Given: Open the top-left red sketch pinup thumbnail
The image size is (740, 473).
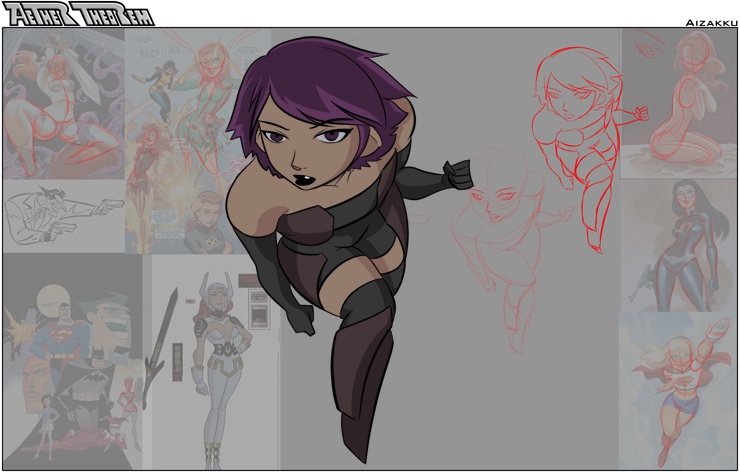Looking at the screenshot, I should click(x=62, y=105).
